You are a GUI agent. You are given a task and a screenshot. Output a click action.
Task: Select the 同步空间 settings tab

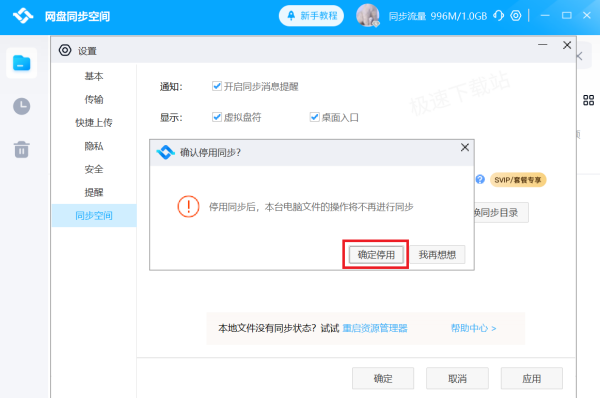click(x=94, y=215)
